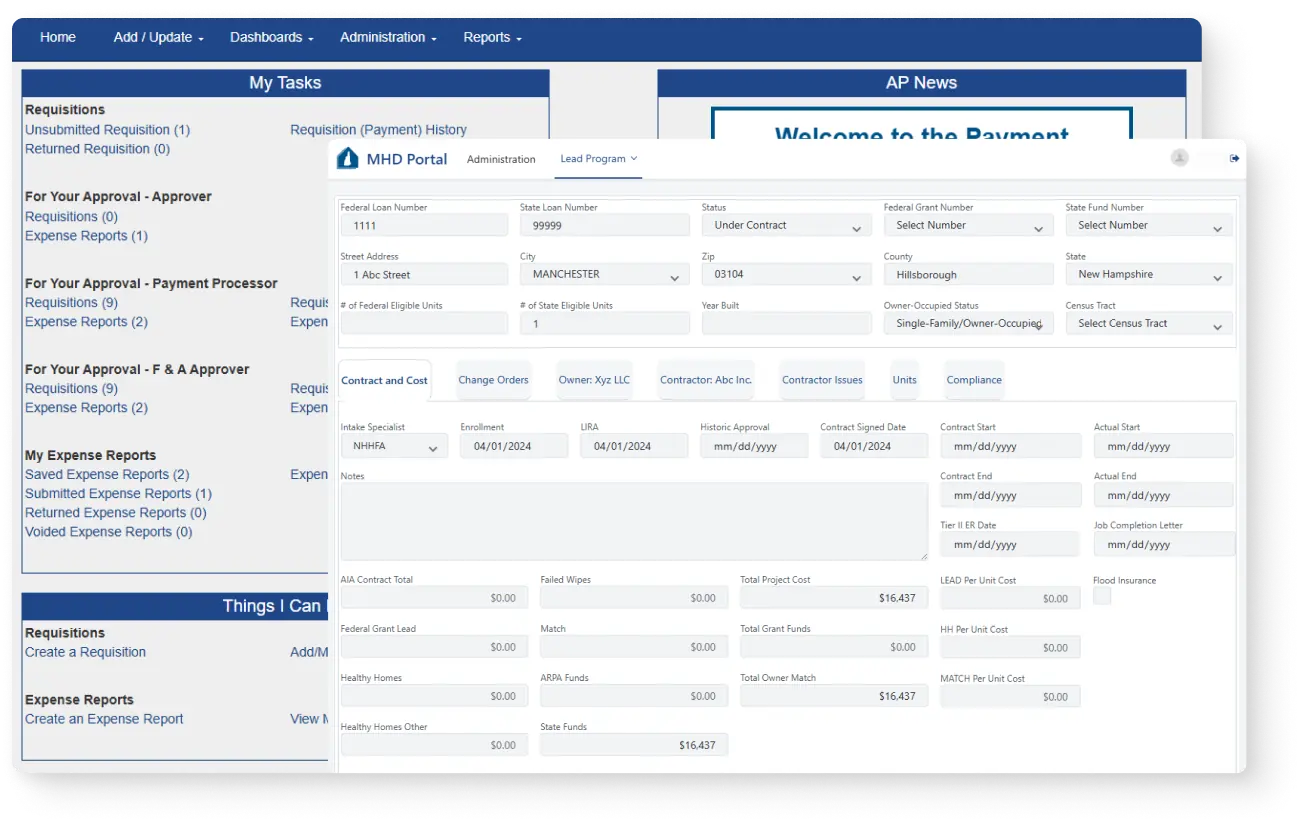Click the MHD Portal building logo icon

click(347, 157)
